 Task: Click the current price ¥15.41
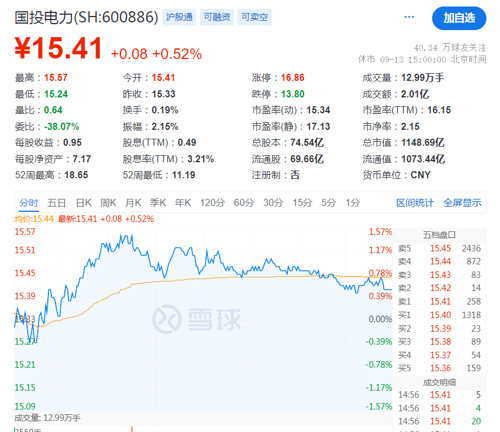(59, 49)
